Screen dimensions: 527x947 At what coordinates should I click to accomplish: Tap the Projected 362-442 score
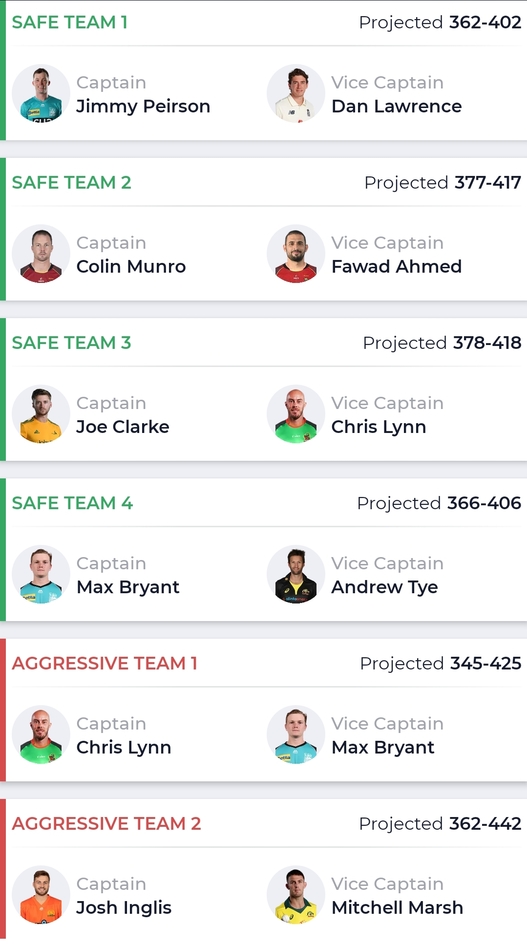click(440, 823)
